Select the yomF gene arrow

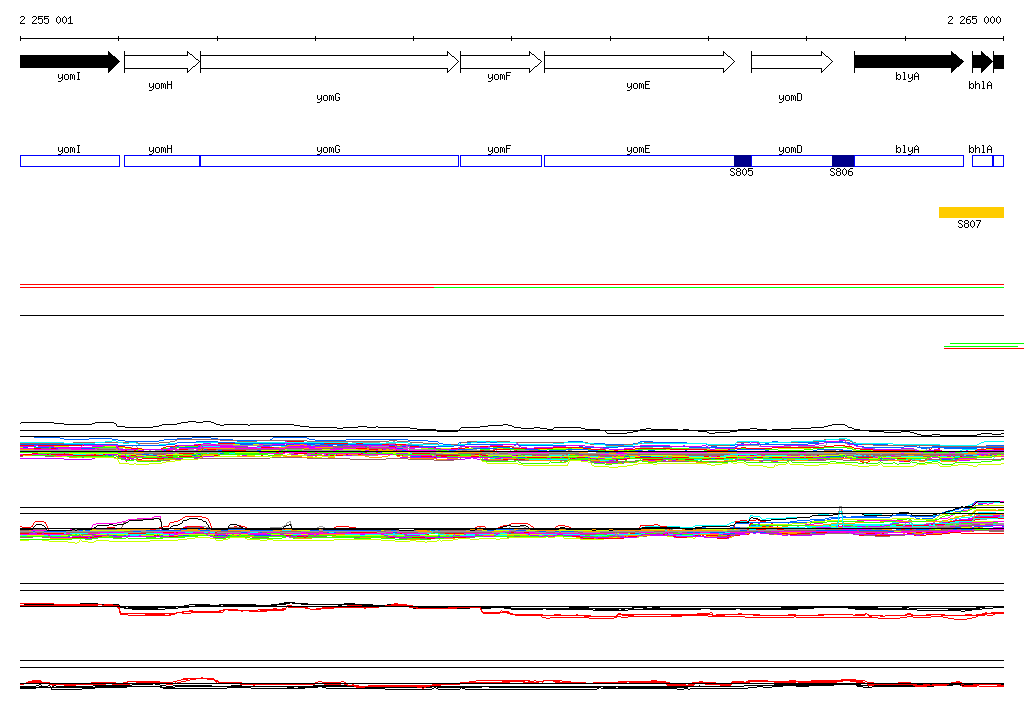tap(501, 62)
